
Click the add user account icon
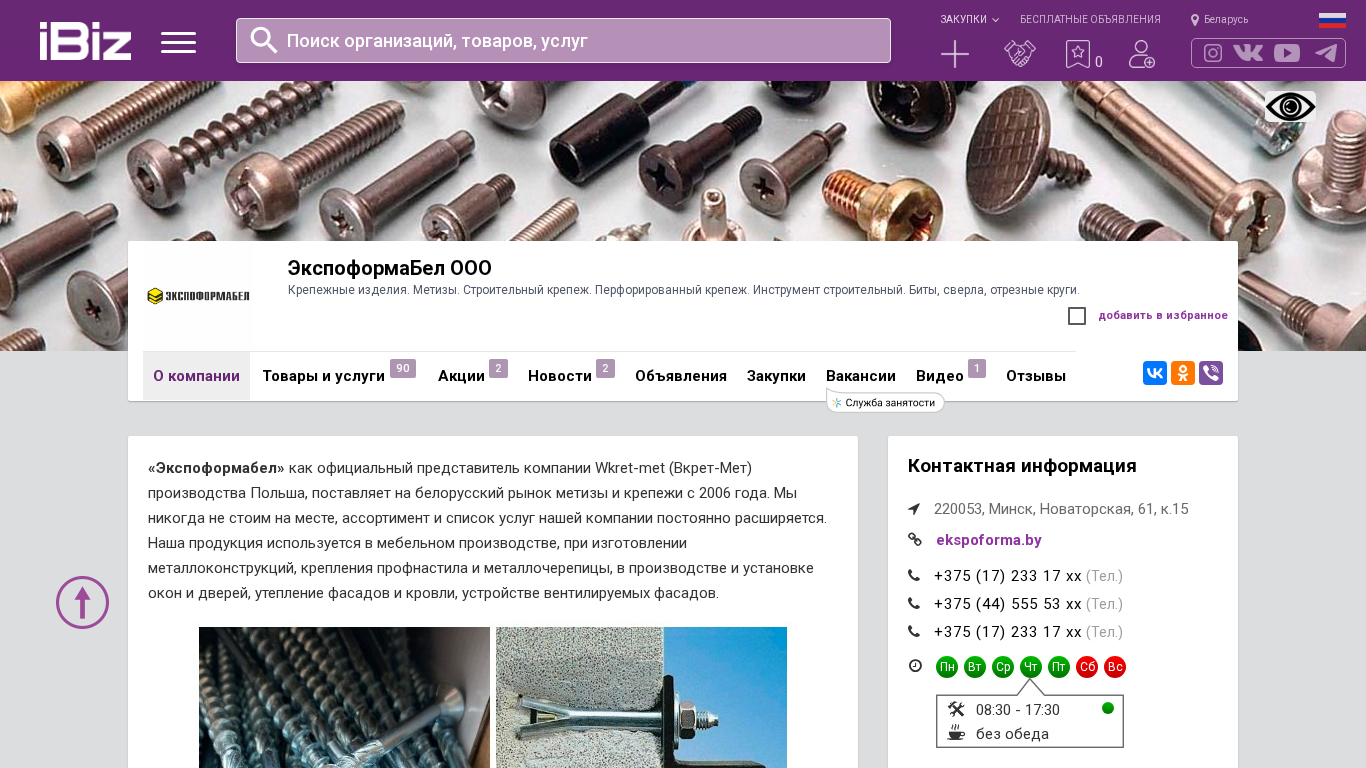coord(1141,54)
